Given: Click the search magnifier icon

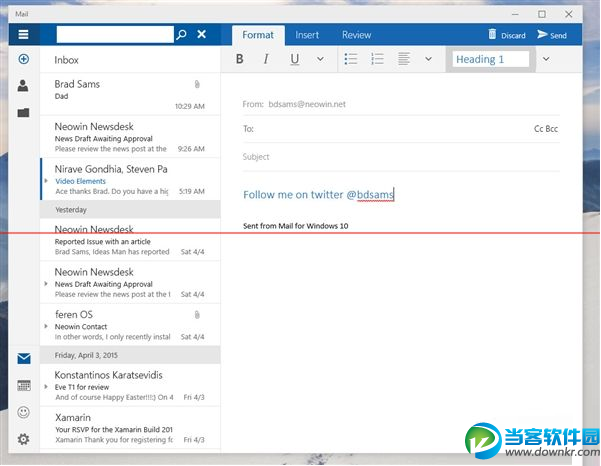Looking at the screenshot, I should [181, 34].
